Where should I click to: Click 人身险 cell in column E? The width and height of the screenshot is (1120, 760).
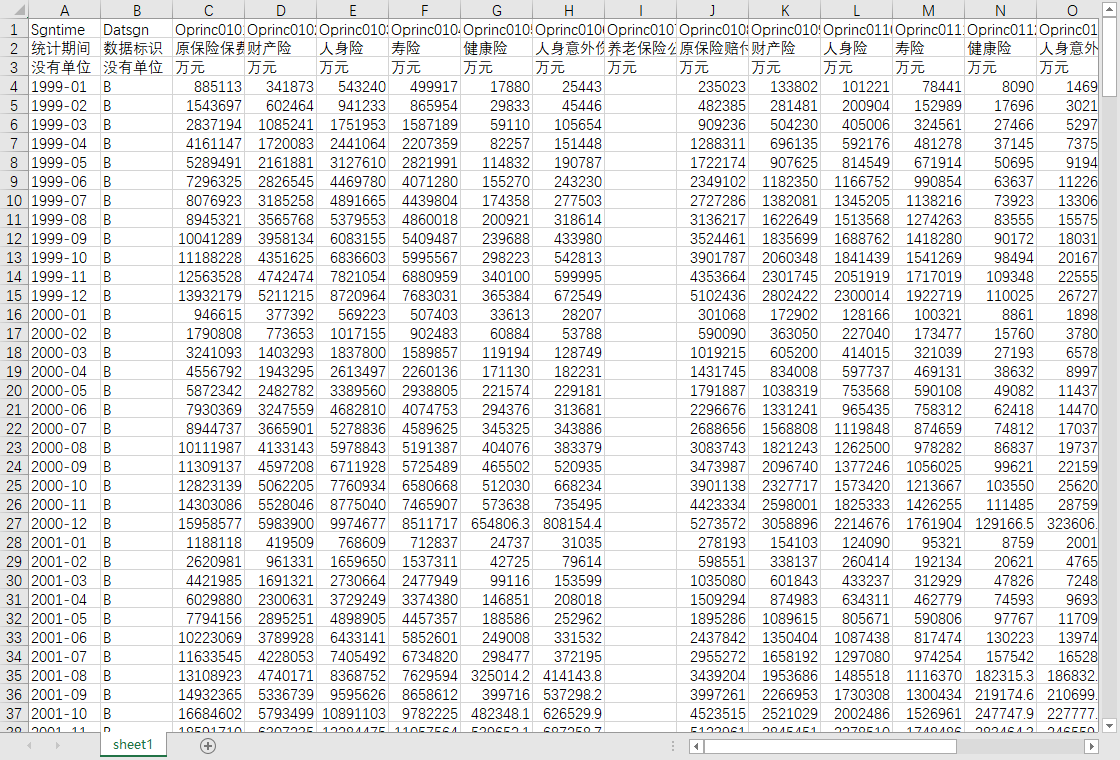click(353, 49)
